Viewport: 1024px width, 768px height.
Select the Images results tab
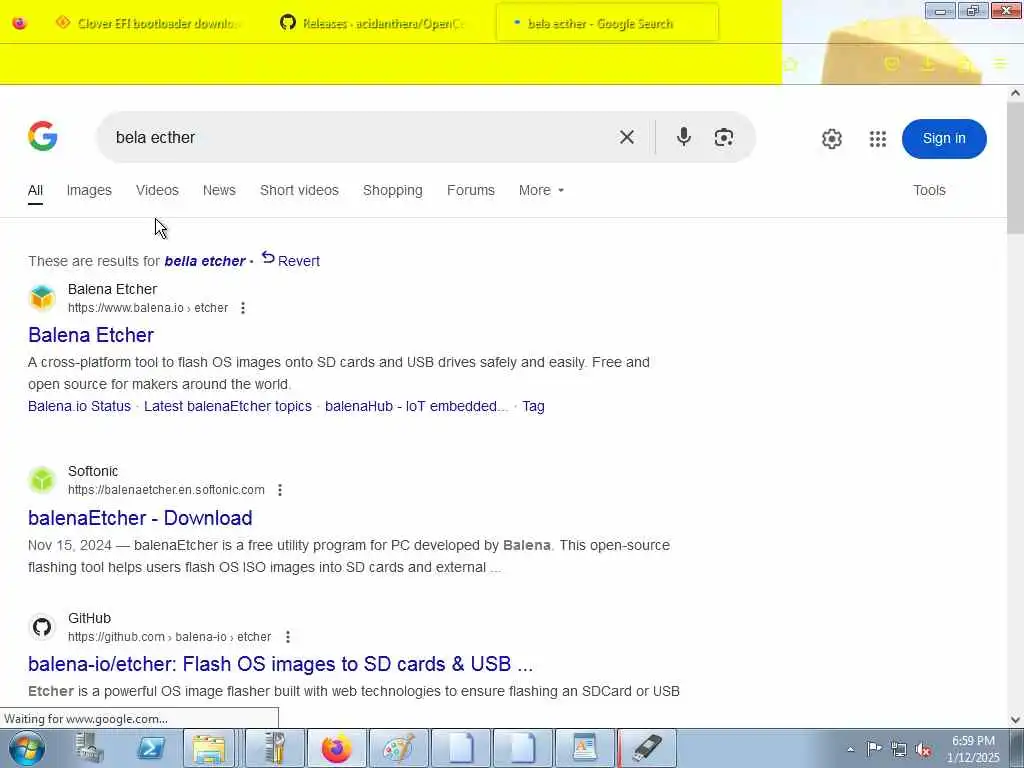pyautogui.click(x=89, y=190)
